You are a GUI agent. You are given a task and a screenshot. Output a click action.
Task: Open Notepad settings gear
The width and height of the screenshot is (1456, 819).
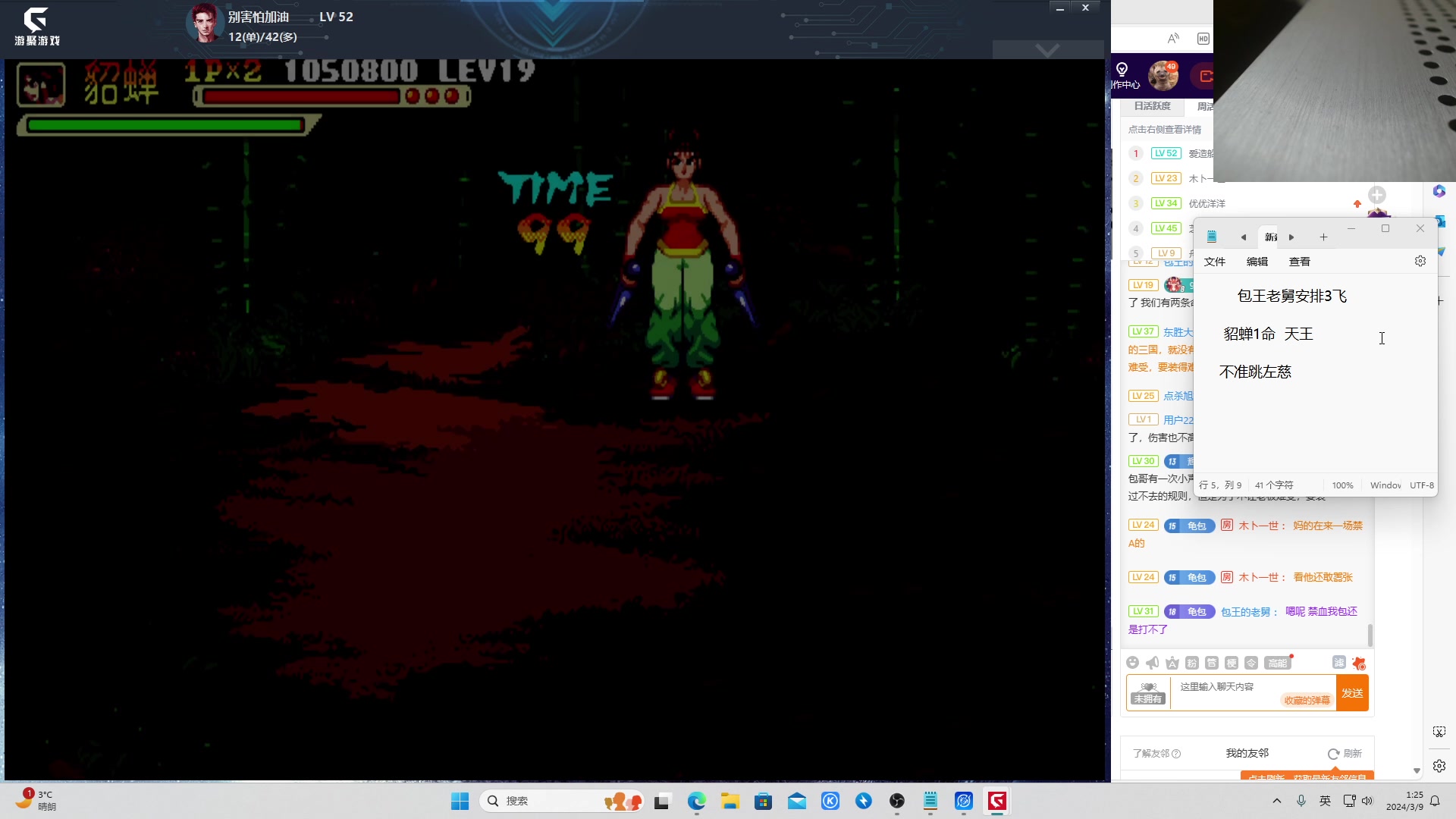[x=1420, y=261]
